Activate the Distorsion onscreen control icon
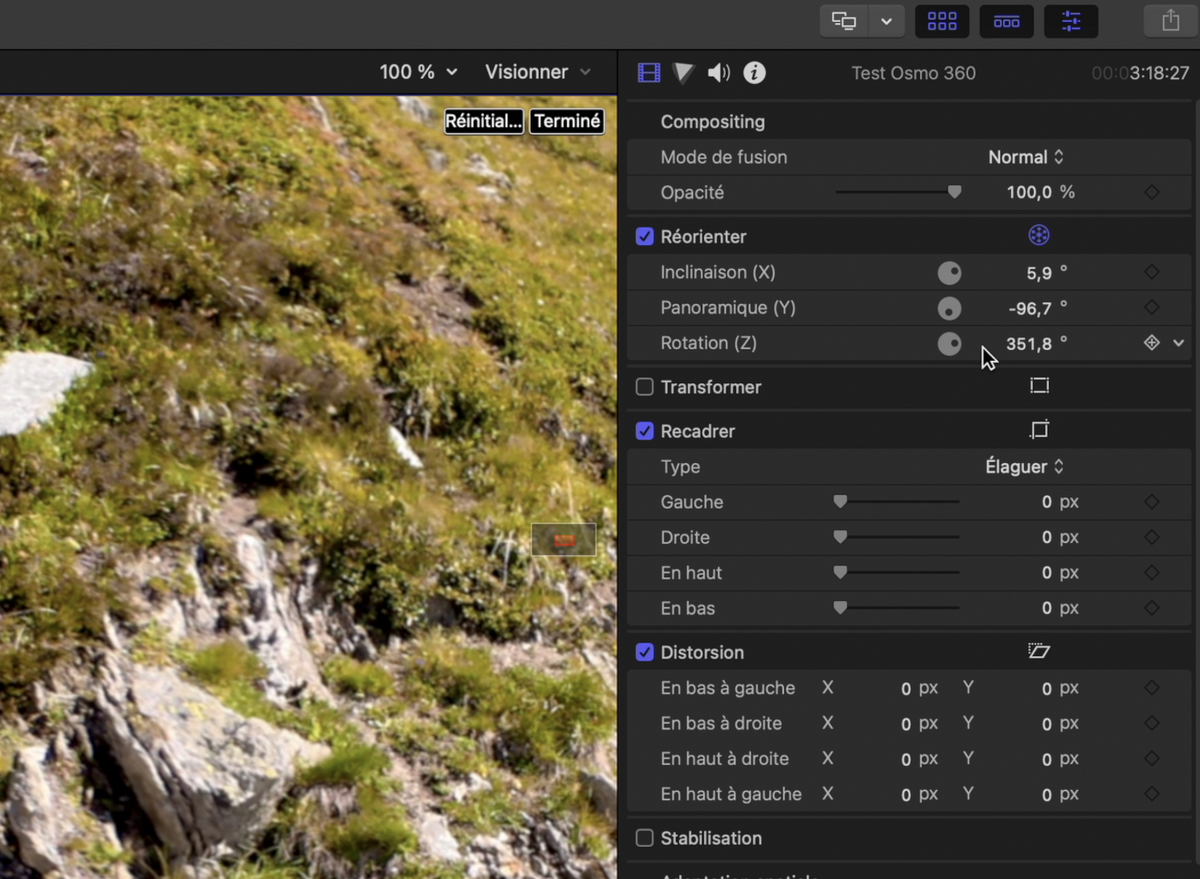Screen dimensions: 1200x879 pyautogui.click(x=1039, y=651)
